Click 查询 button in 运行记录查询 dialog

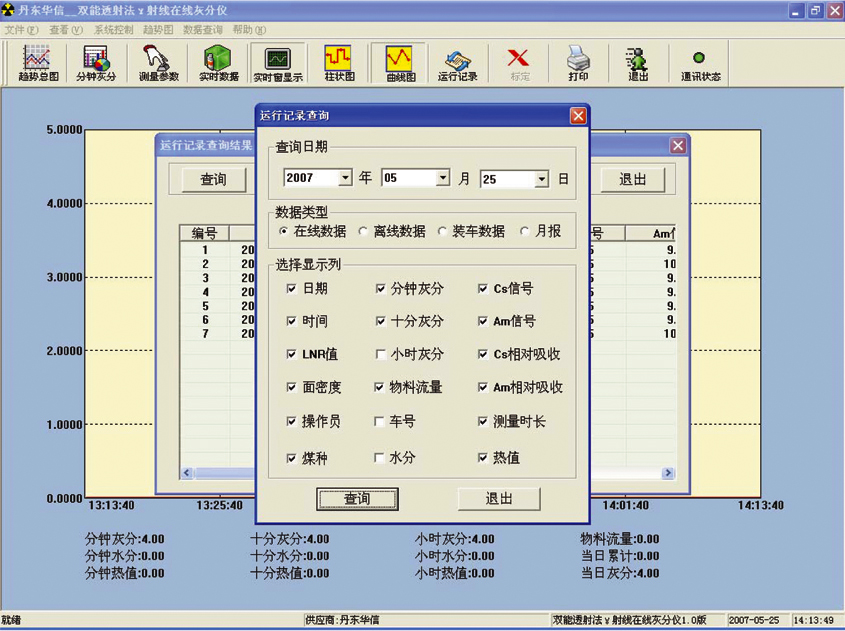pos(357,499)
